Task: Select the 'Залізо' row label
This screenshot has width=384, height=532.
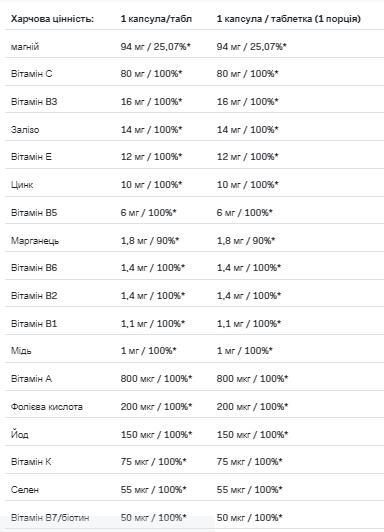Action: (25, 130)
